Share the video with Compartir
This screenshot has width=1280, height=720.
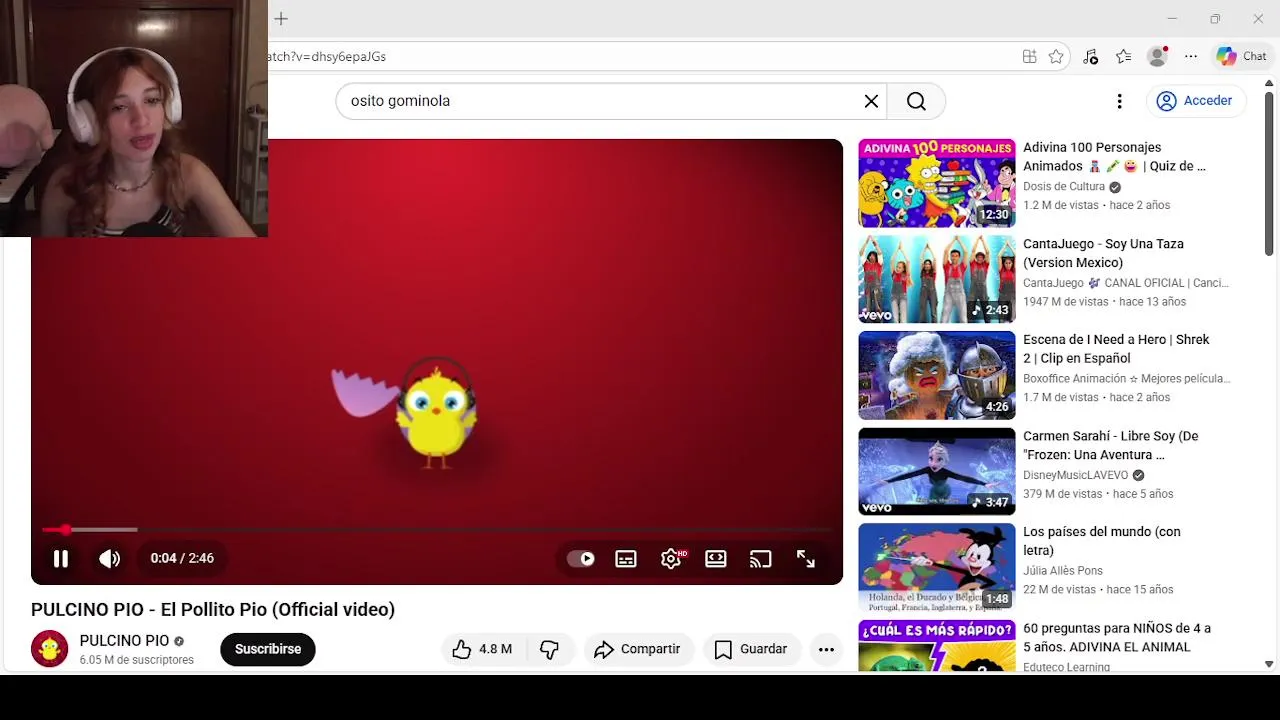coord(637,649)
